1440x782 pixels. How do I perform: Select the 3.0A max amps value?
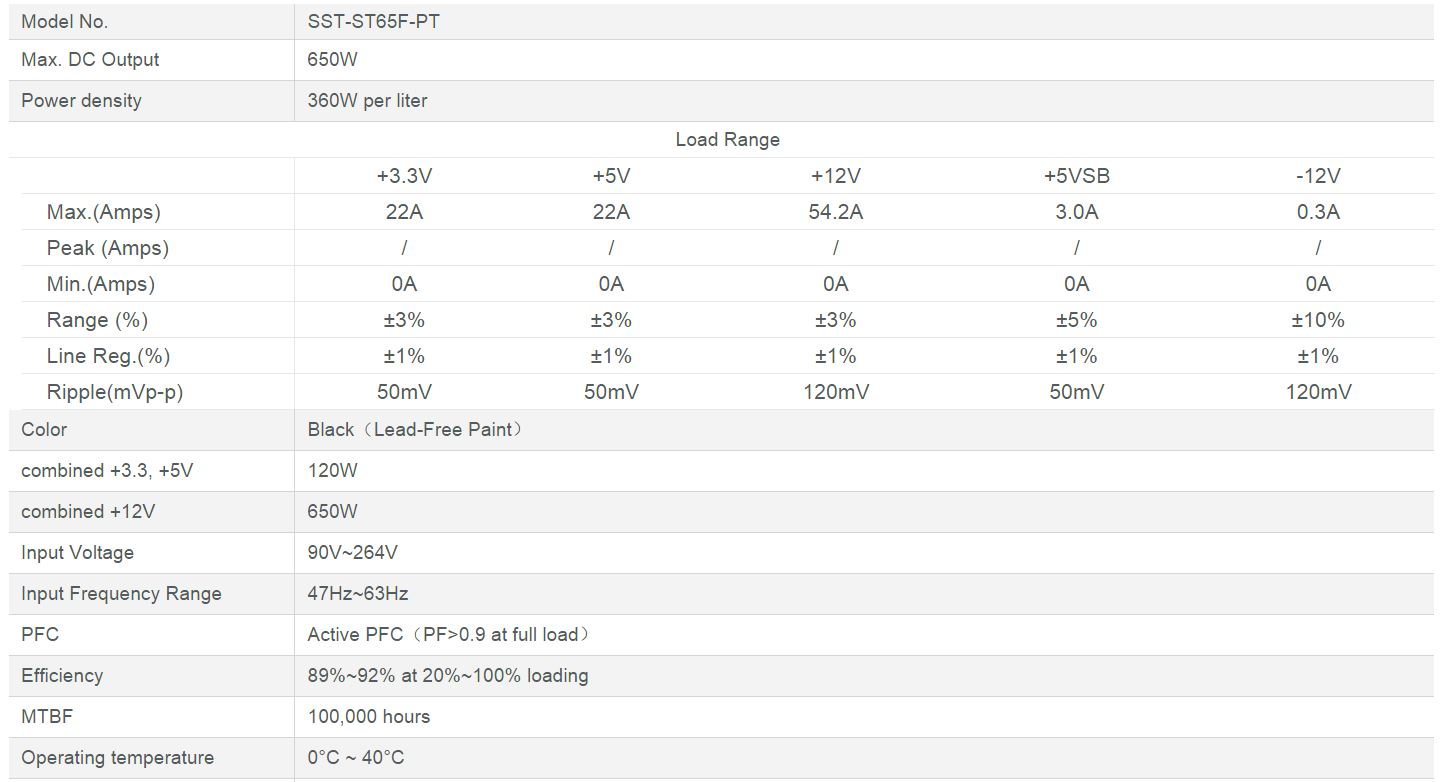(1076, 212)
